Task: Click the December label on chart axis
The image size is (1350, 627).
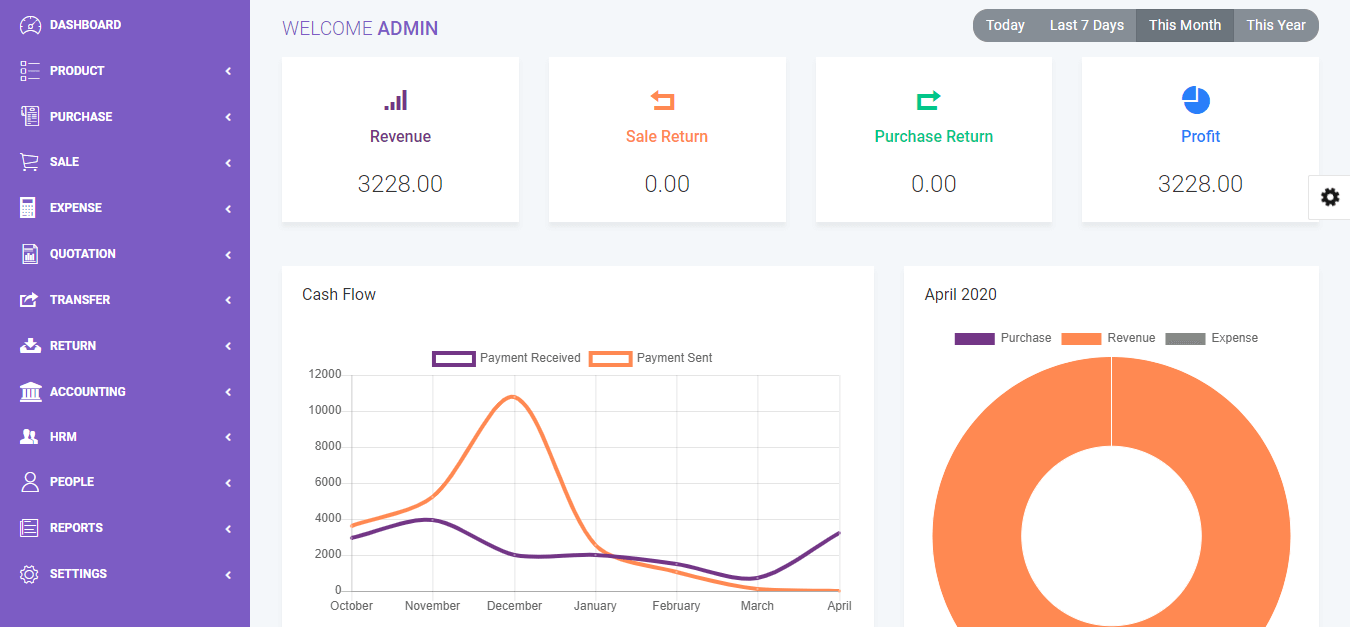Action: (x=514, y=606)
